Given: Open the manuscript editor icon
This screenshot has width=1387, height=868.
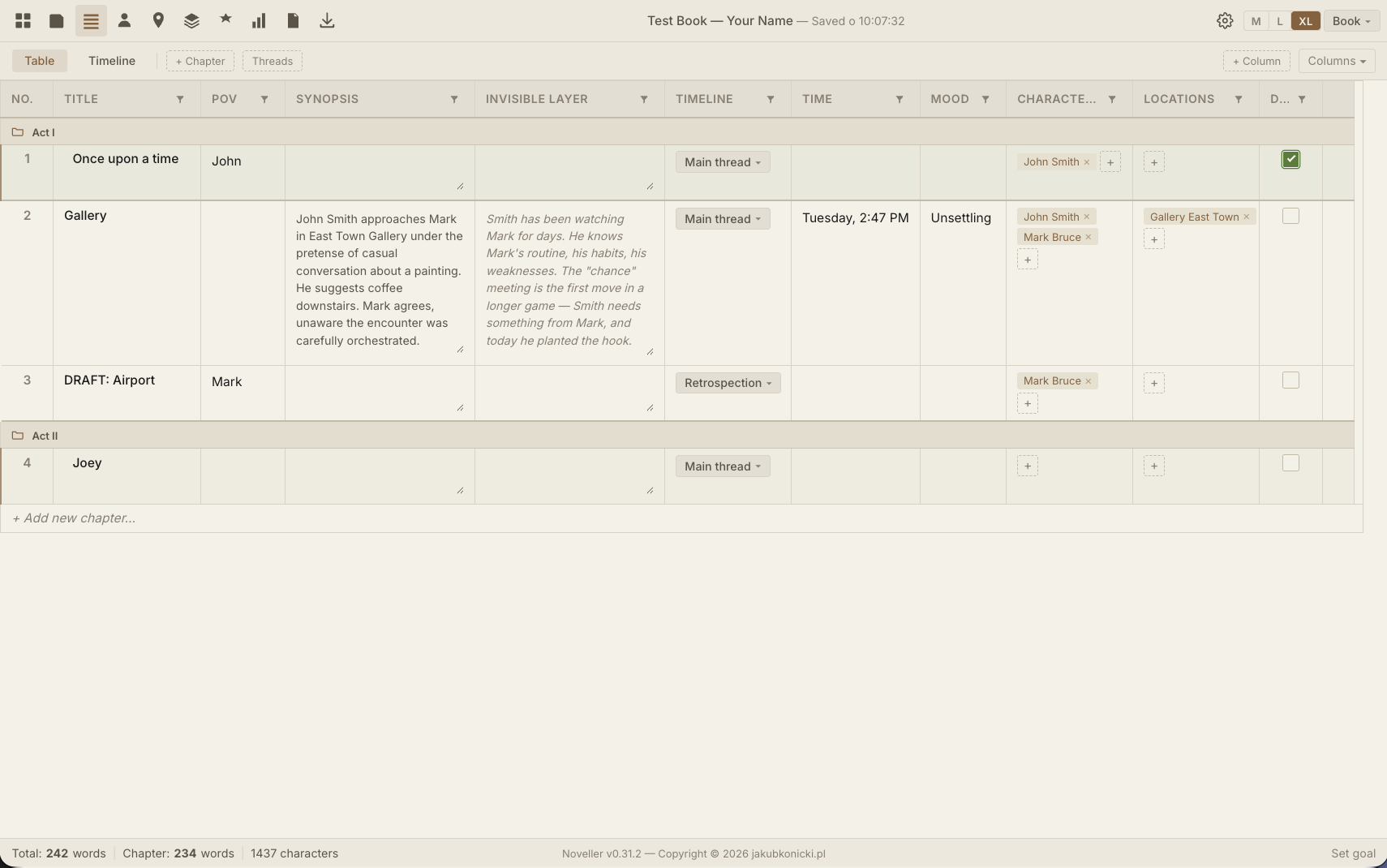Looking at the screenshot, I should coord(57,21).
